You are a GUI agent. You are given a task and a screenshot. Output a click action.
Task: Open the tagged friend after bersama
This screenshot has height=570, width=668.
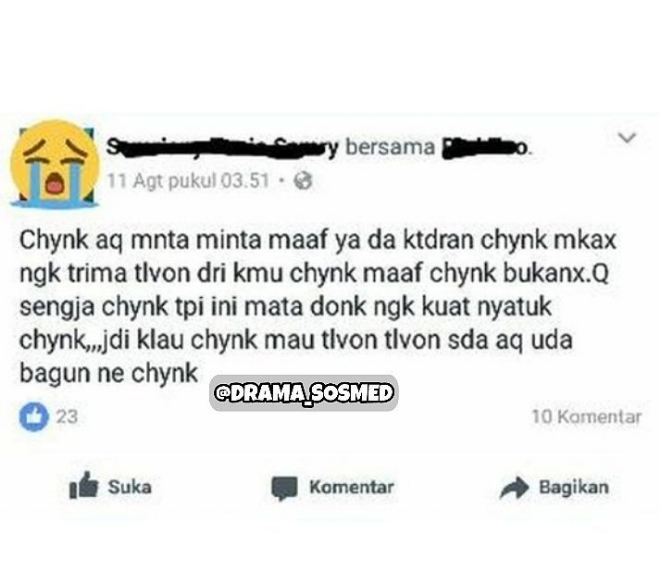click(486, 147)
